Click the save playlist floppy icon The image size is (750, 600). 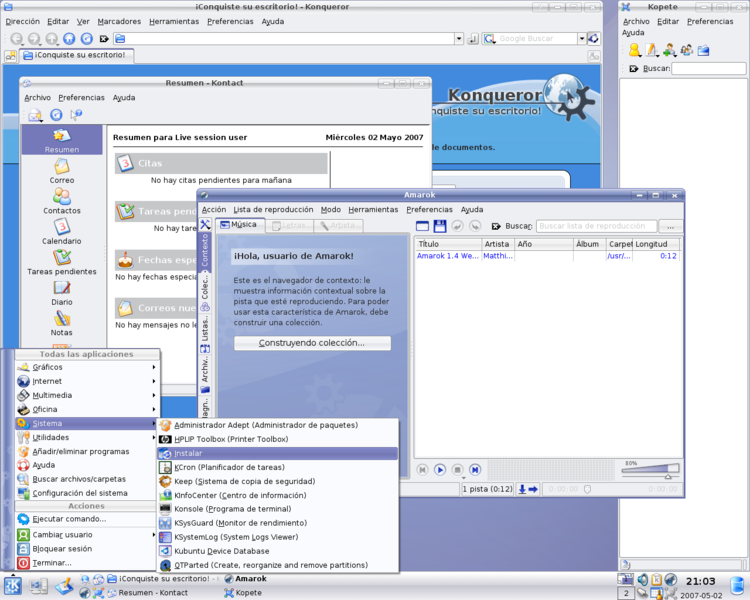tap(439, 226)
